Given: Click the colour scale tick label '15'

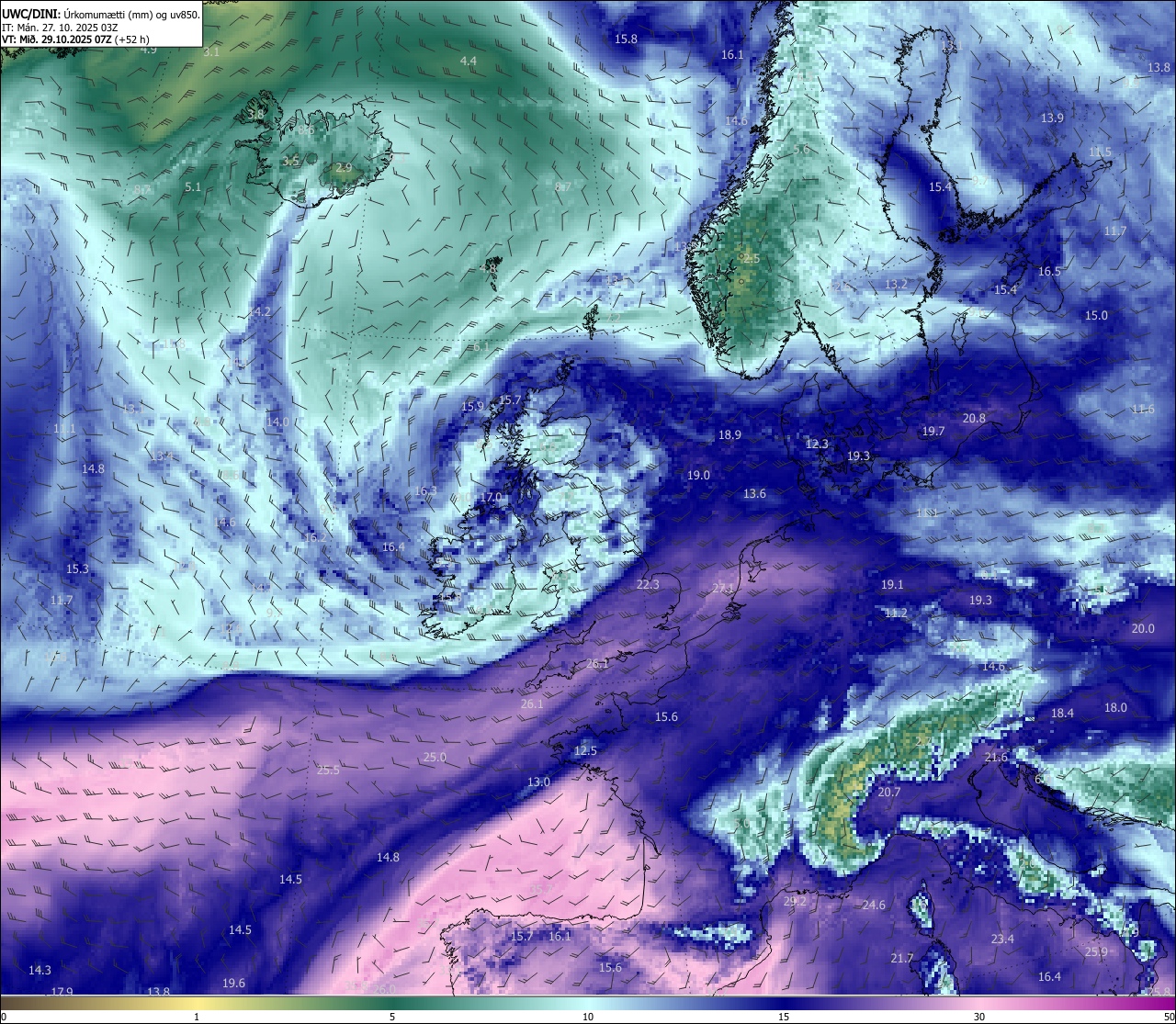Looking at the screenshot, I should pos(784,1017).
